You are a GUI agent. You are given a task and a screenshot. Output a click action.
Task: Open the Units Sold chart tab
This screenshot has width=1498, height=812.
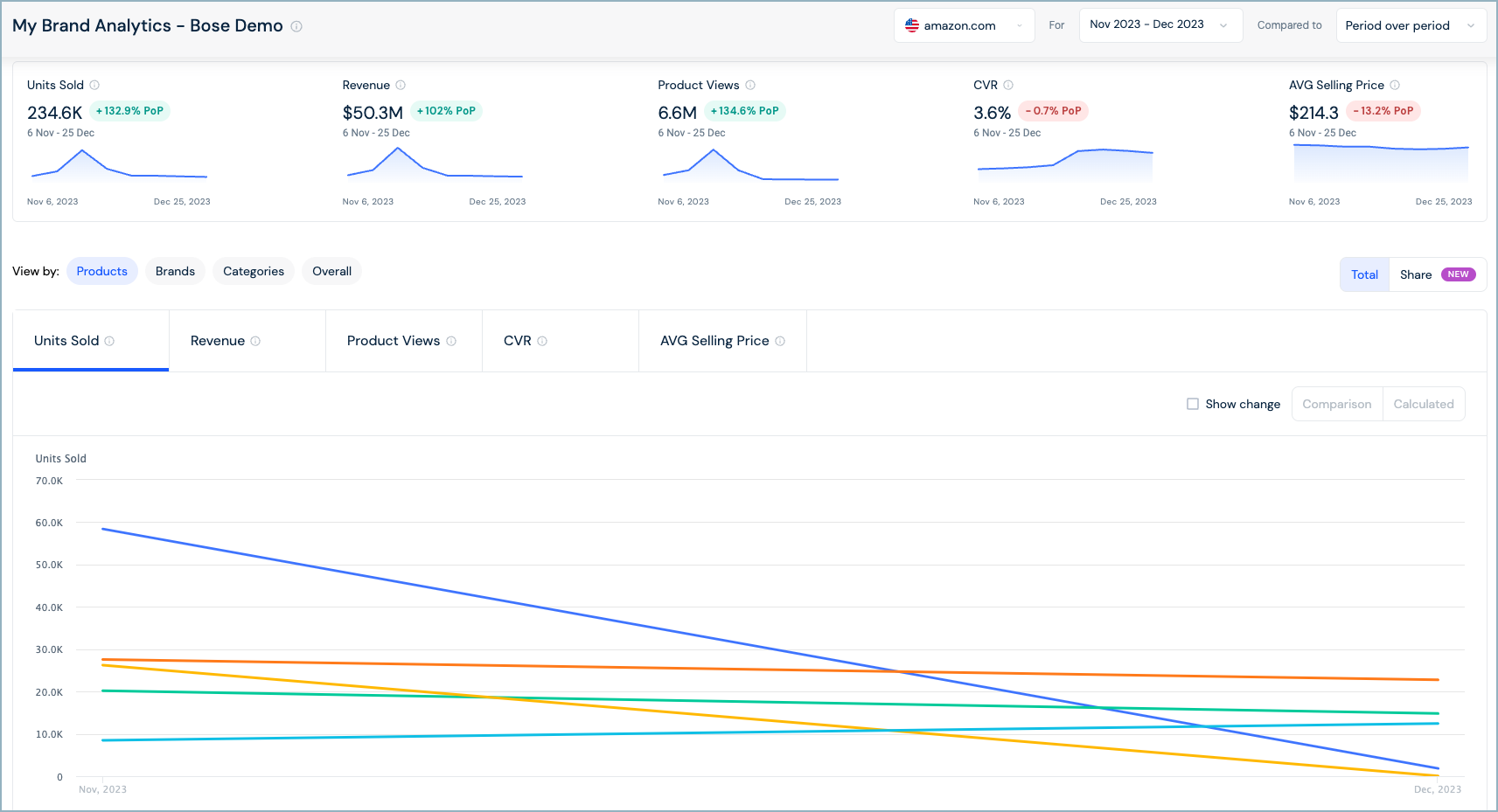91,341
